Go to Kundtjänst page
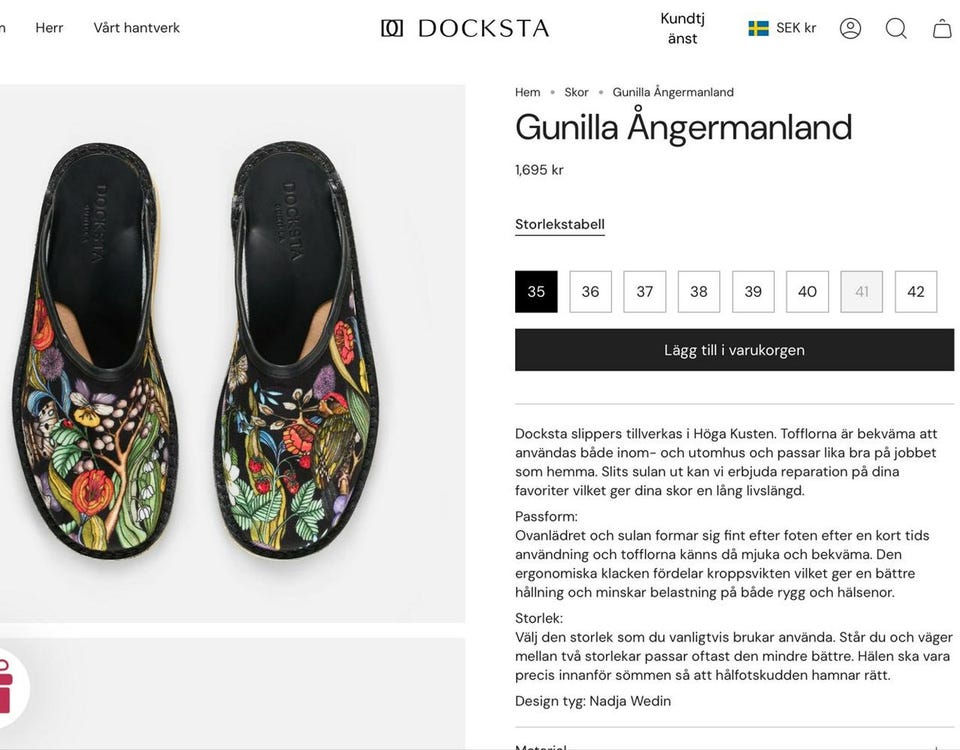Screen dimensions: 960x750 (x=682, y=28)
